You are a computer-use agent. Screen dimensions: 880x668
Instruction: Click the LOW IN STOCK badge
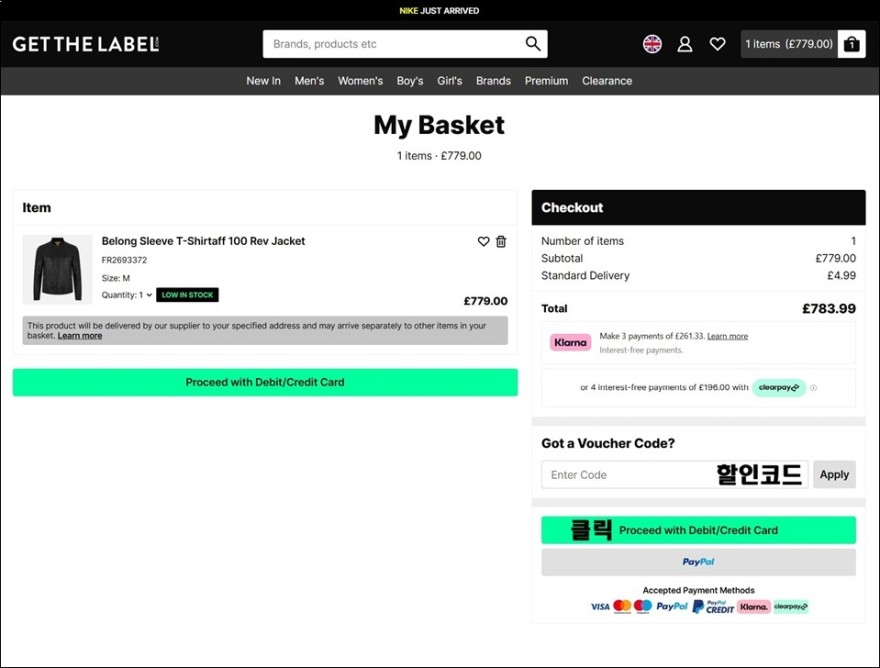(x=187, y=295)
